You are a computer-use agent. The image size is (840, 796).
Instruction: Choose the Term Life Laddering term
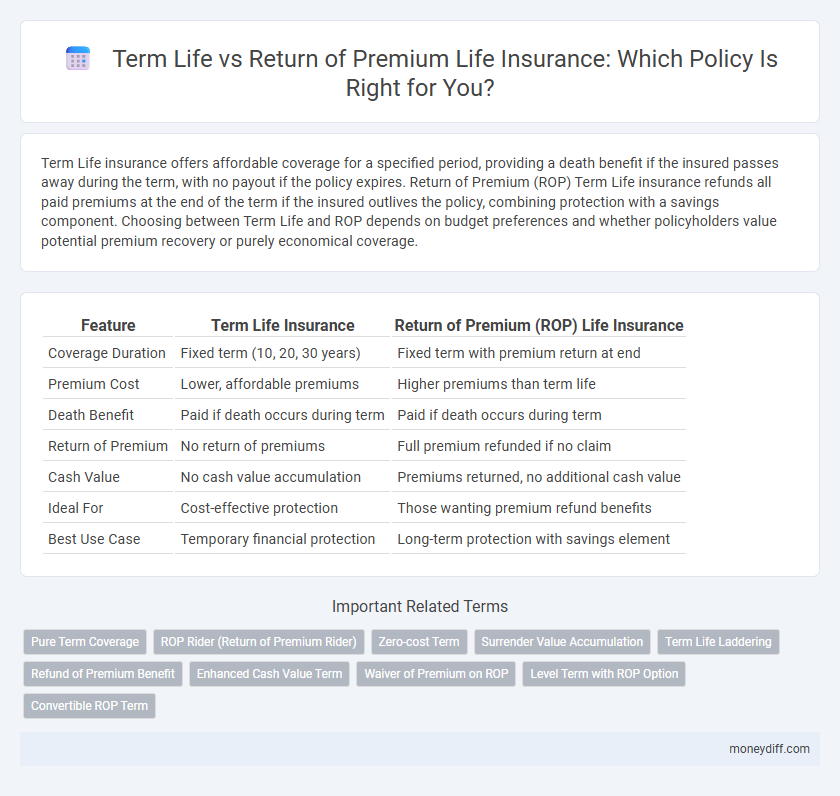[718, 642]
